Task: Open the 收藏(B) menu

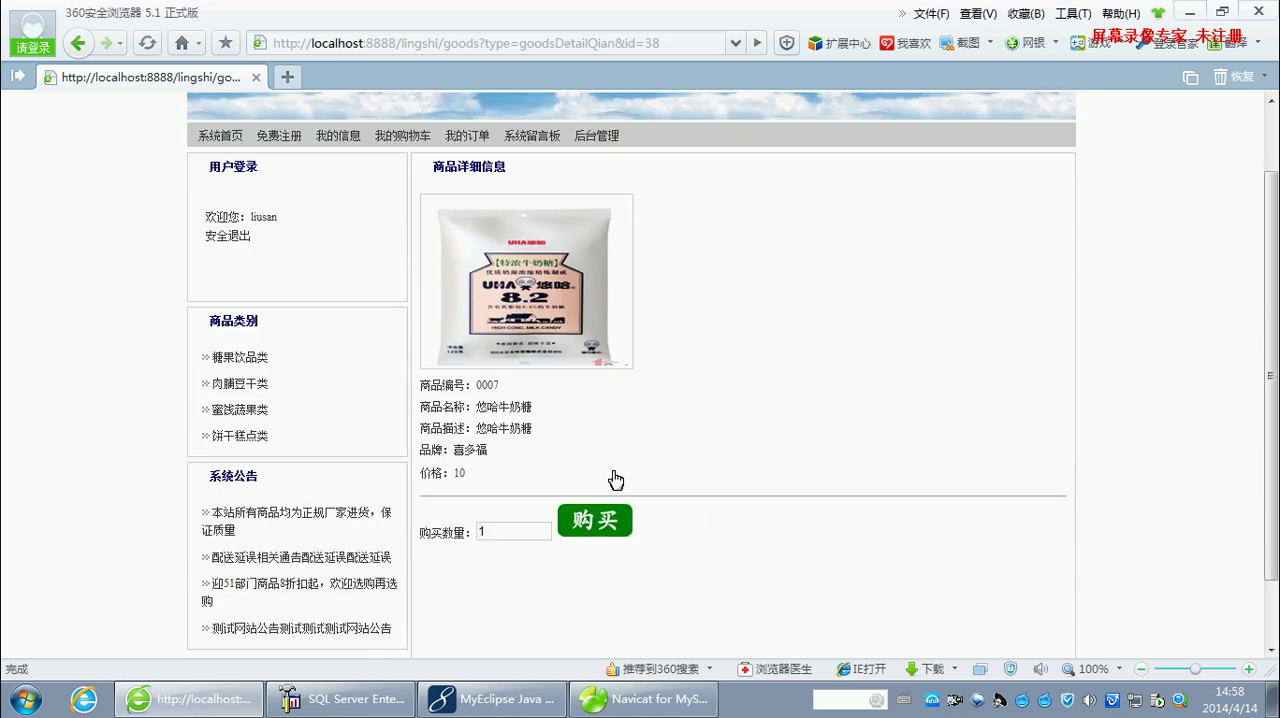Action: 1026,14
